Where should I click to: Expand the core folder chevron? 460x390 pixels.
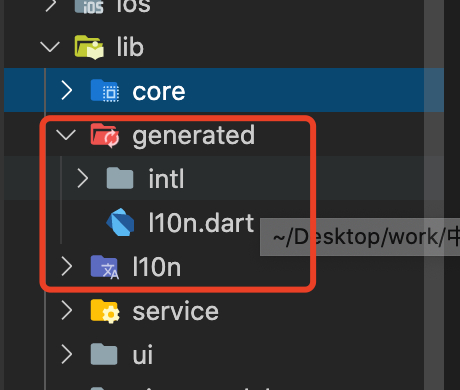tap(67, 91)
